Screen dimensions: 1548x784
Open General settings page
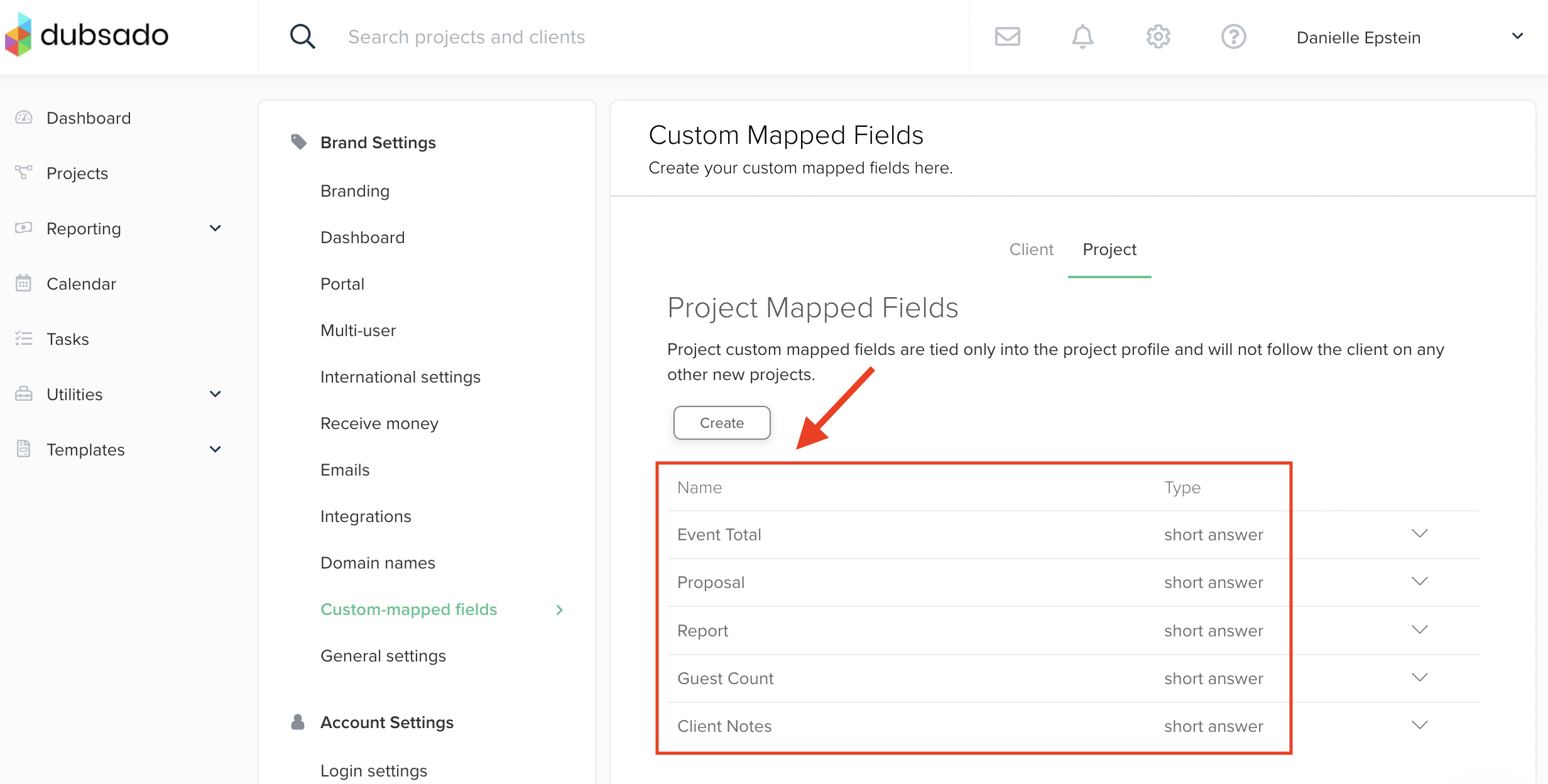pos(383,656)
